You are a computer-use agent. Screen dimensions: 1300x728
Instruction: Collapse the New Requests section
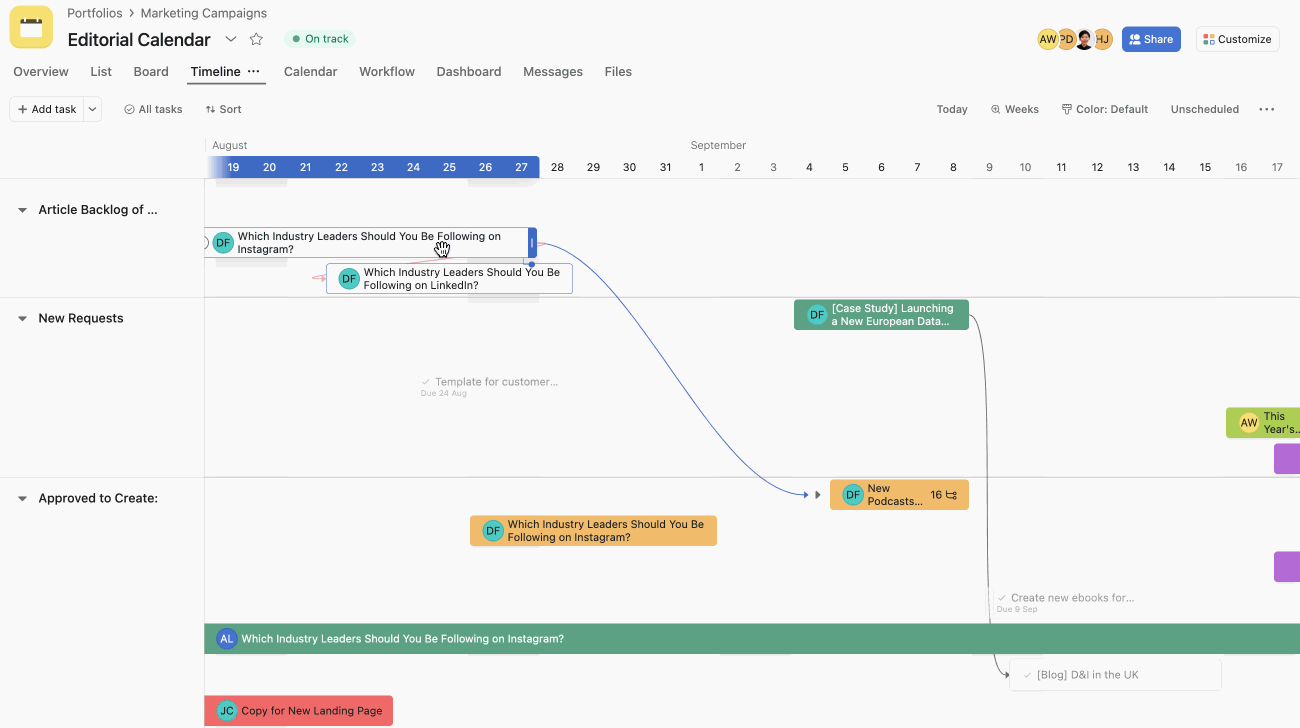click(22, 319)
